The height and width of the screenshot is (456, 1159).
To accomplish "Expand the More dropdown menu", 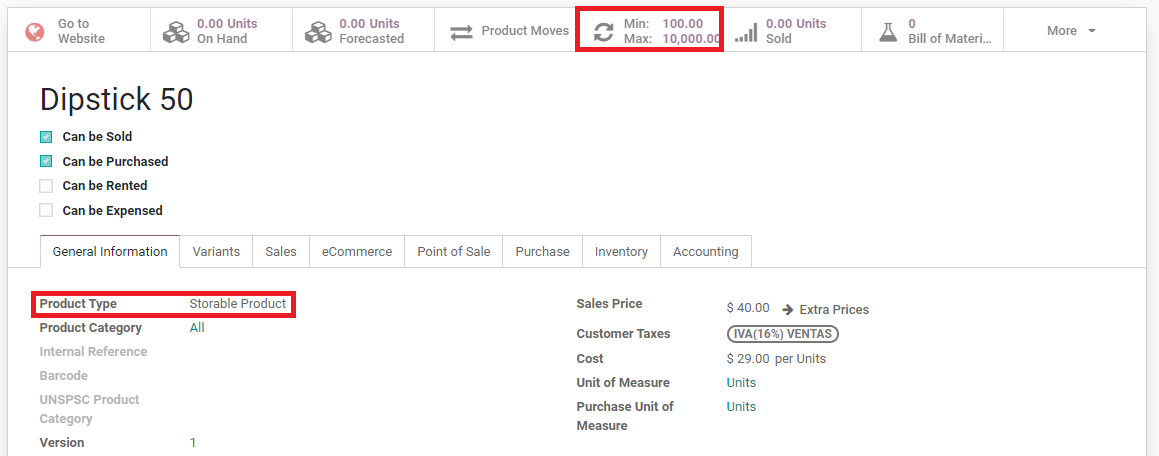I will coord(1071,31).
